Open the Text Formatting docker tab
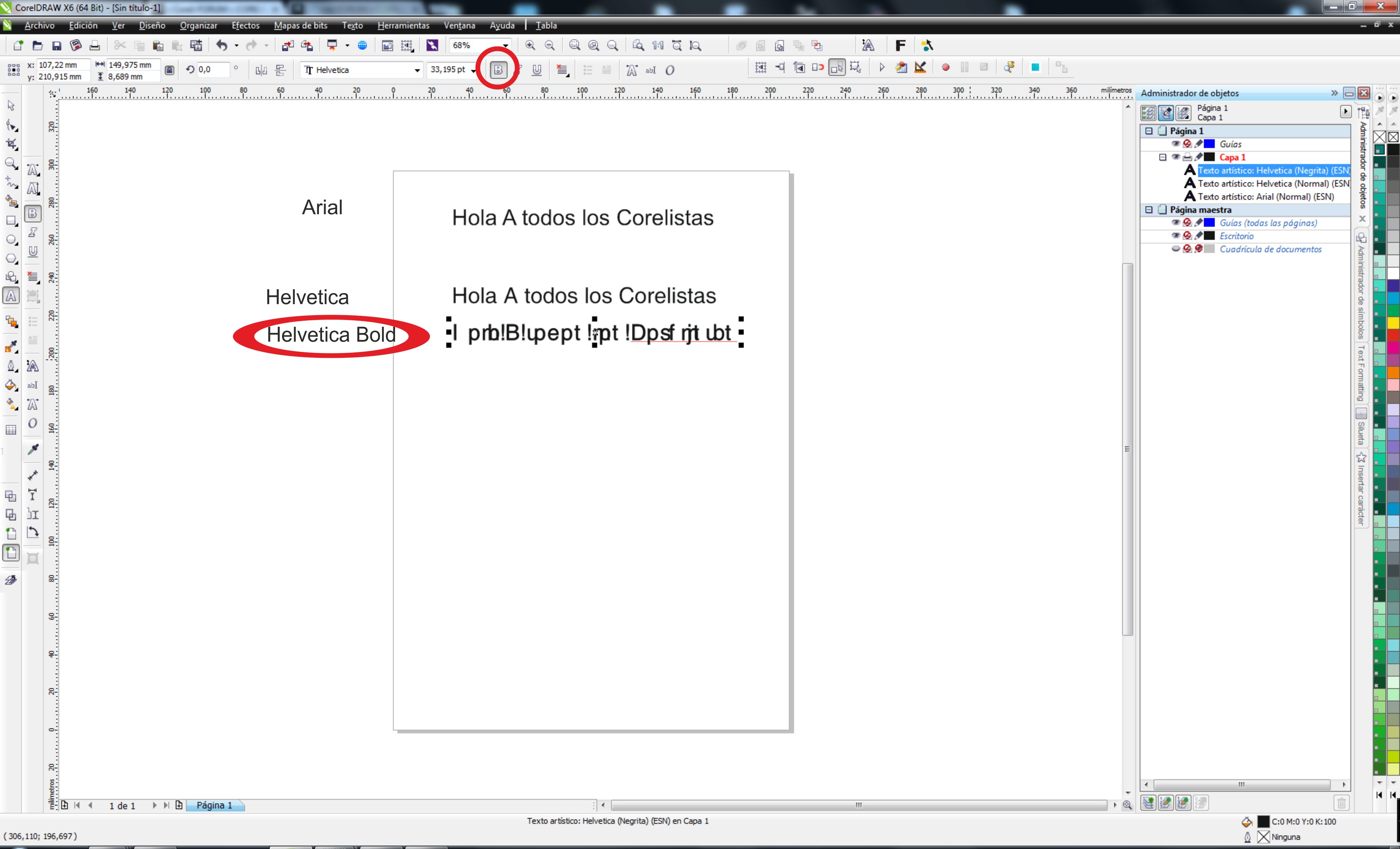 coord(1361,374)
